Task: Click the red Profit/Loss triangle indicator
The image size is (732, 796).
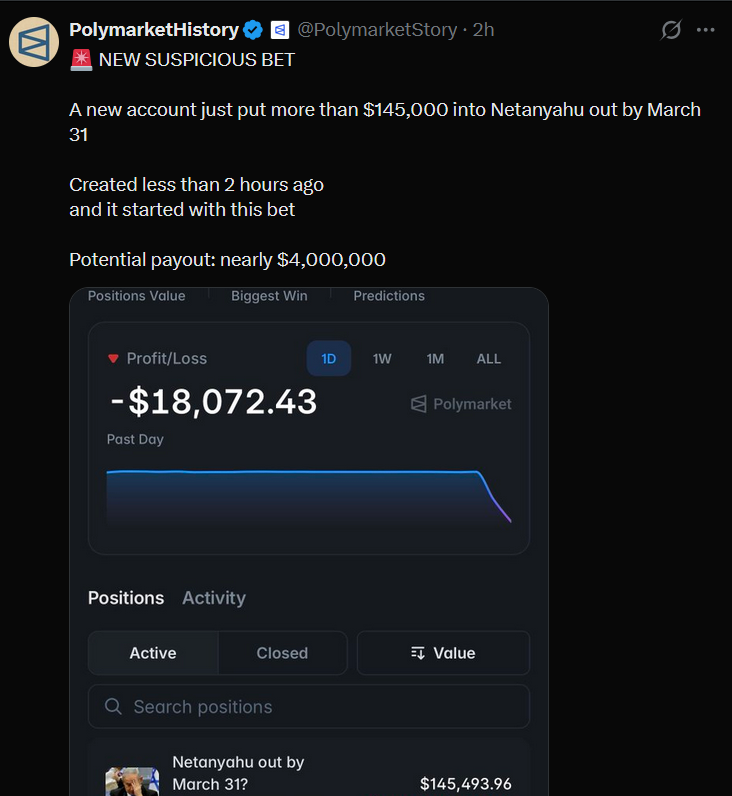Action: tap(113, 359)
